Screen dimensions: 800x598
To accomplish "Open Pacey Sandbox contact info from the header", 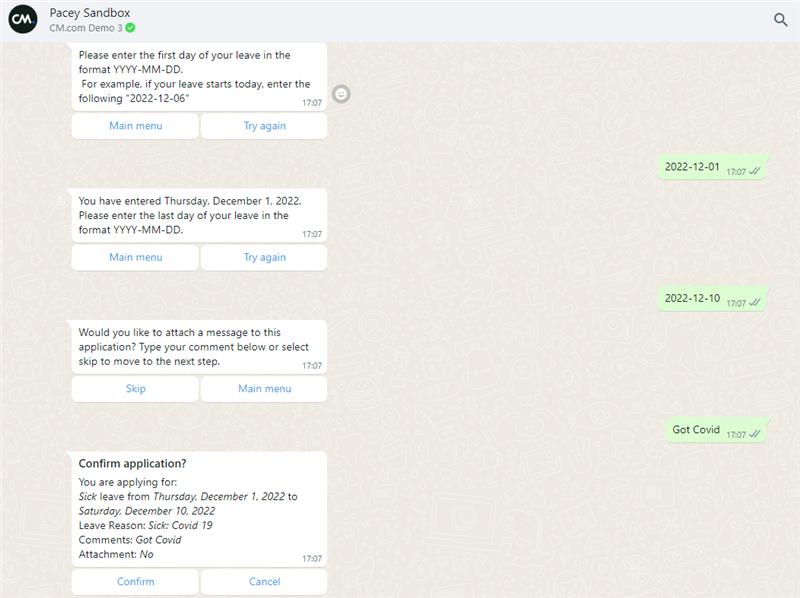I will click(89, 13).
